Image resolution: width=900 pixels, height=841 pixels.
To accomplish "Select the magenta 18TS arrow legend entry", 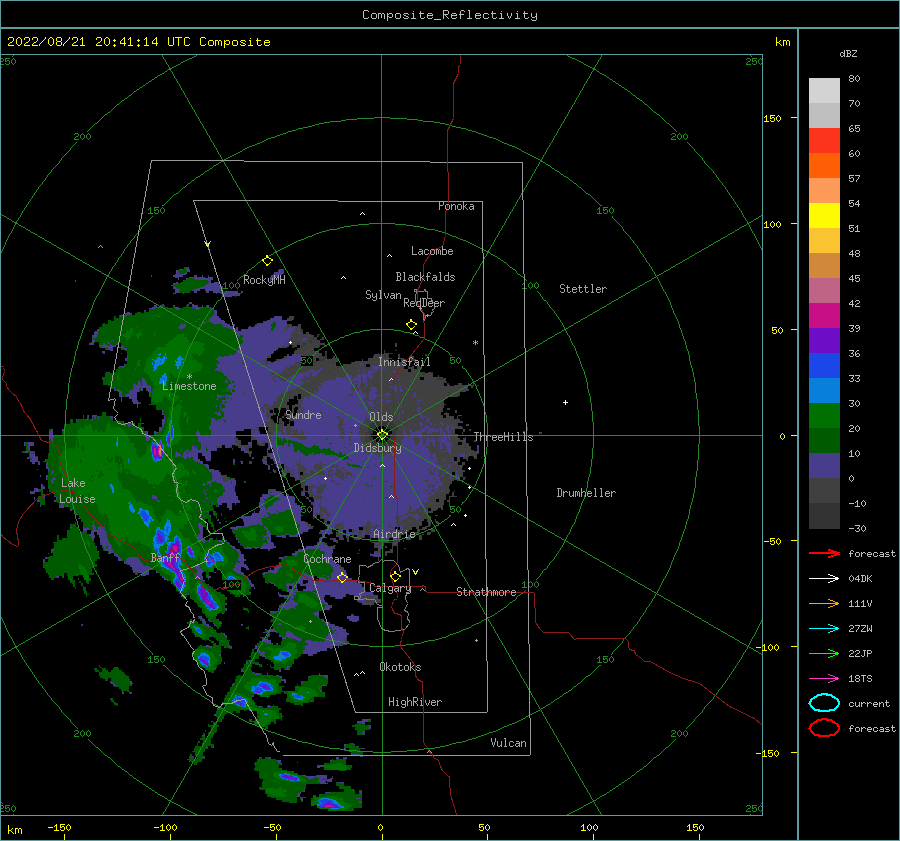I will (824, 678).
